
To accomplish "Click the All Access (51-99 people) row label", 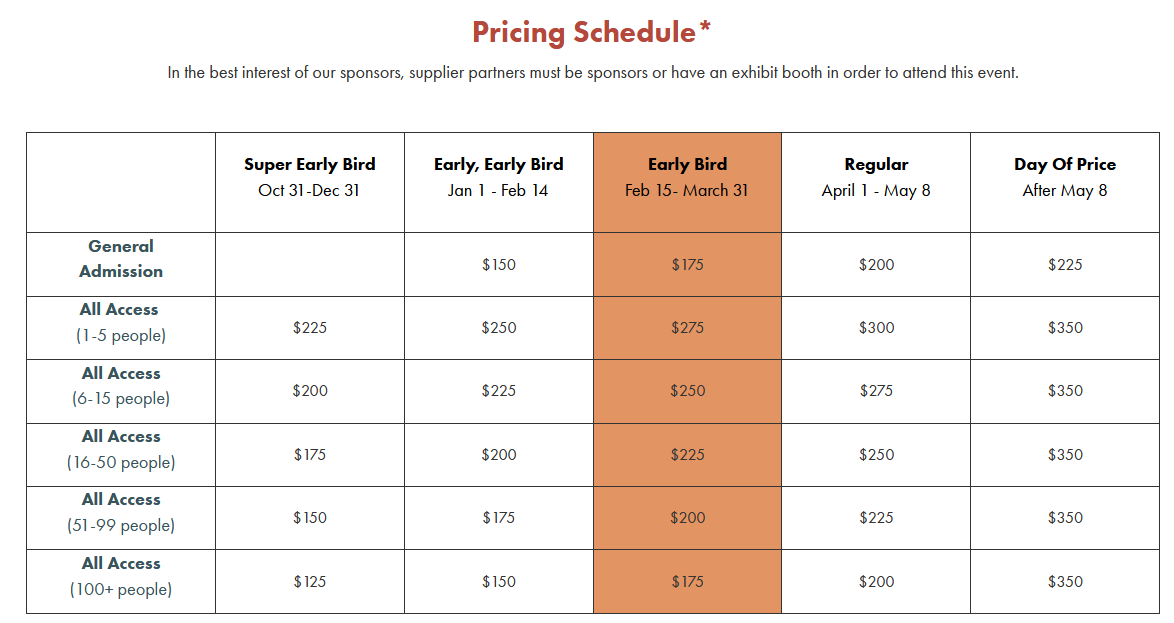I will pyautogui.click(x=121, y=512).
